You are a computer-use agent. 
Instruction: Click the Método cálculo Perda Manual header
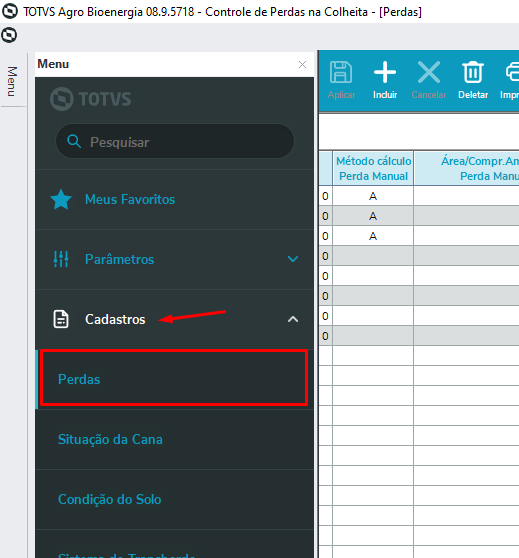click(373, 168)
